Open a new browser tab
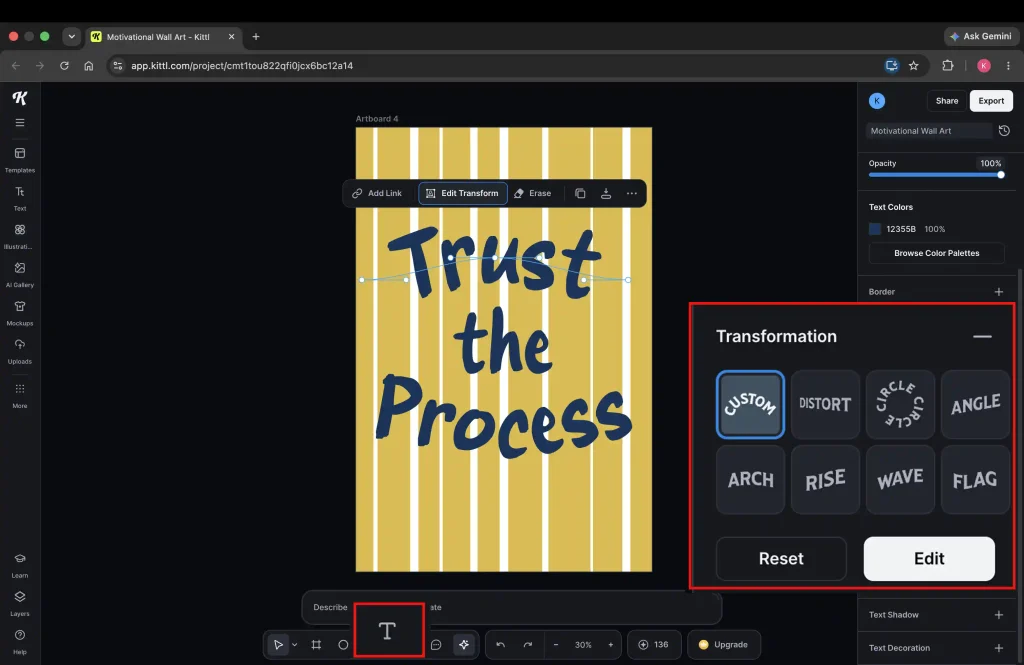The height and width of the screenshot is (665, 1024). (256, 37)
